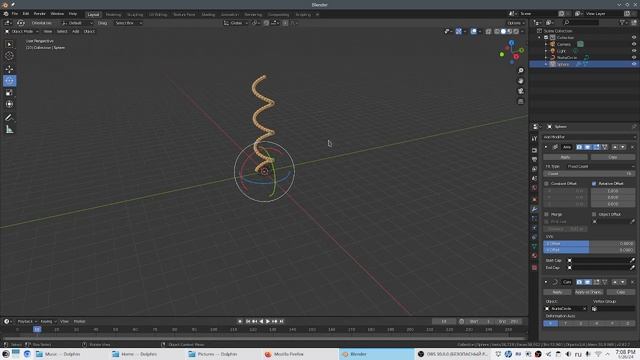Click Apply as Shapekey on Curve modifier
This screenshot has width=640, height=360.
click(589, 292)
